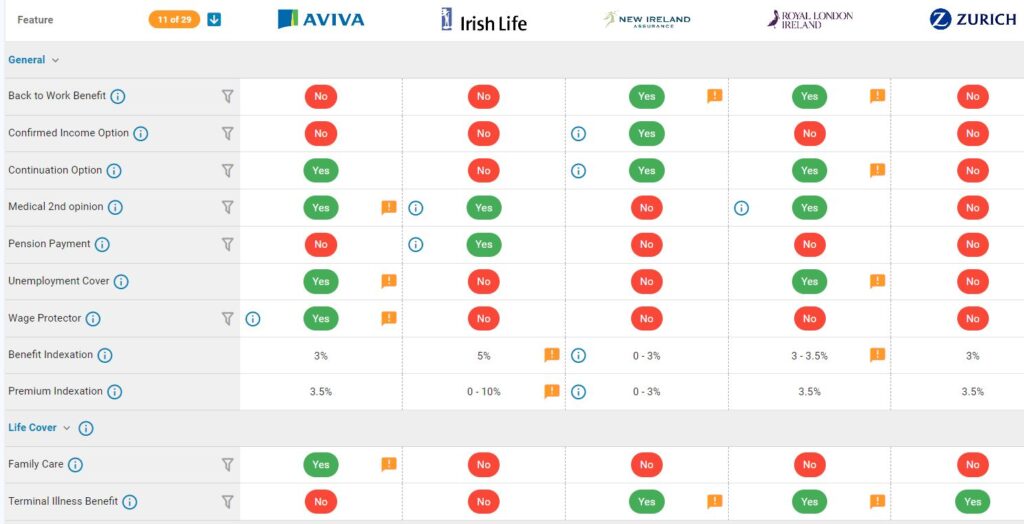Click orange note icon for Irish Life Benefit Indexation

point(551,355)
